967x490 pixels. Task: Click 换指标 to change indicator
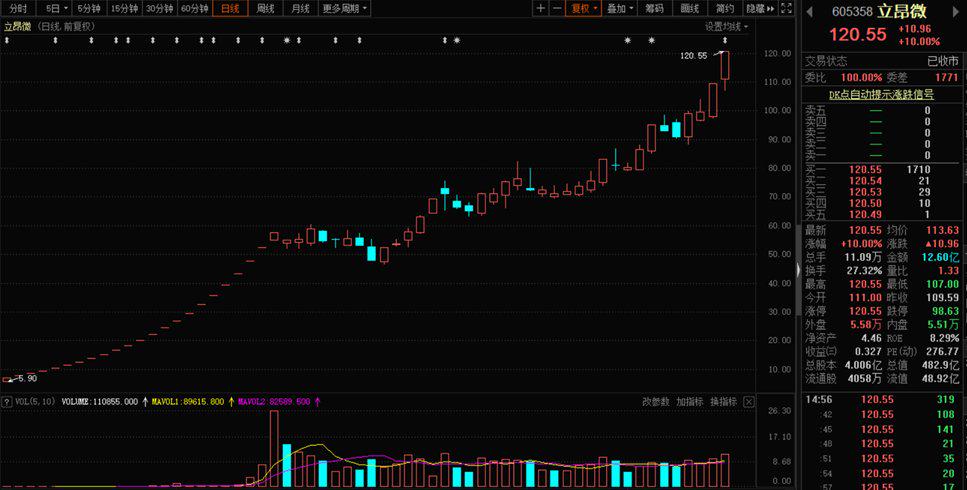[x=723, y=402]
